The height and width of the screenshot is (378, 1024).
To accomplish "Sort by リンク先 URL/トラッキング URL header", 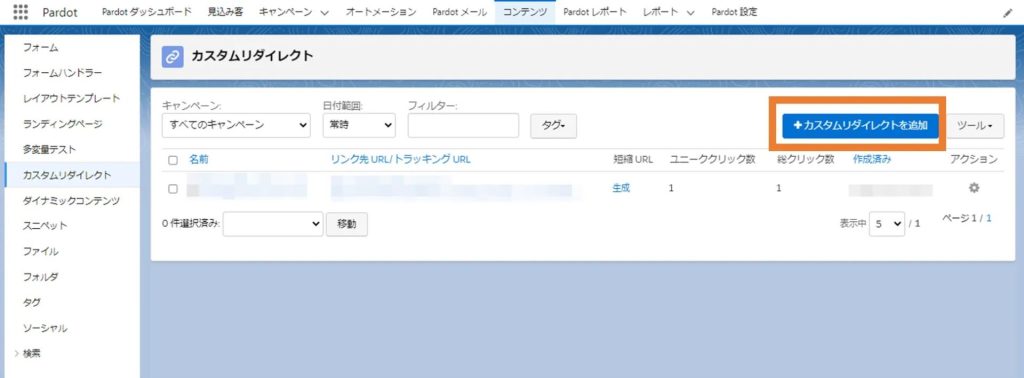I will tap(400, 159).
